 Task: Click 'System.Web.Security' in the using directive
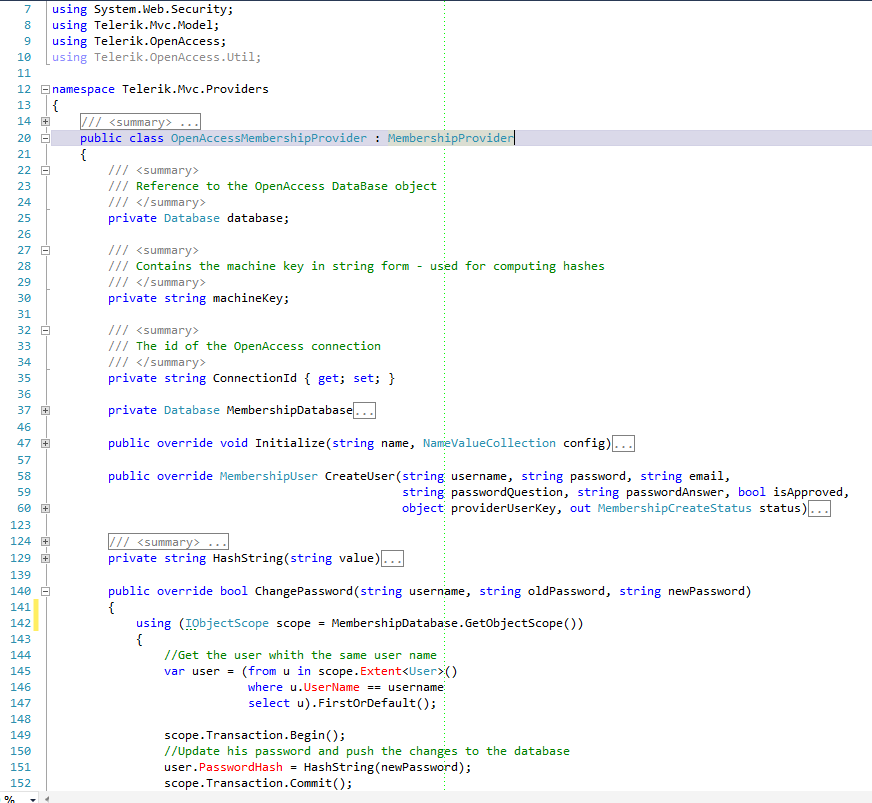coord(160,9)
